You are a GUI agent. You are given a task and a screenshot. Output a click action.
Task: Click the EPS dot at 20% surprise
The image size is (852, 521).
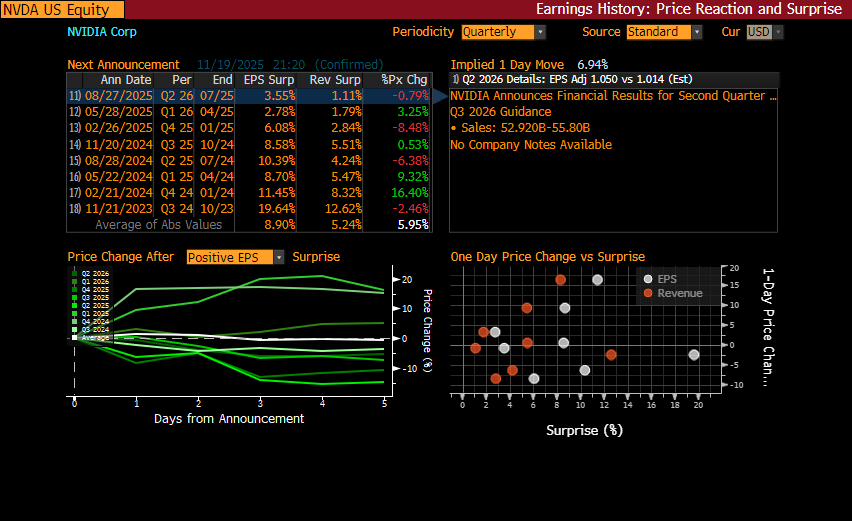point(694,354)
